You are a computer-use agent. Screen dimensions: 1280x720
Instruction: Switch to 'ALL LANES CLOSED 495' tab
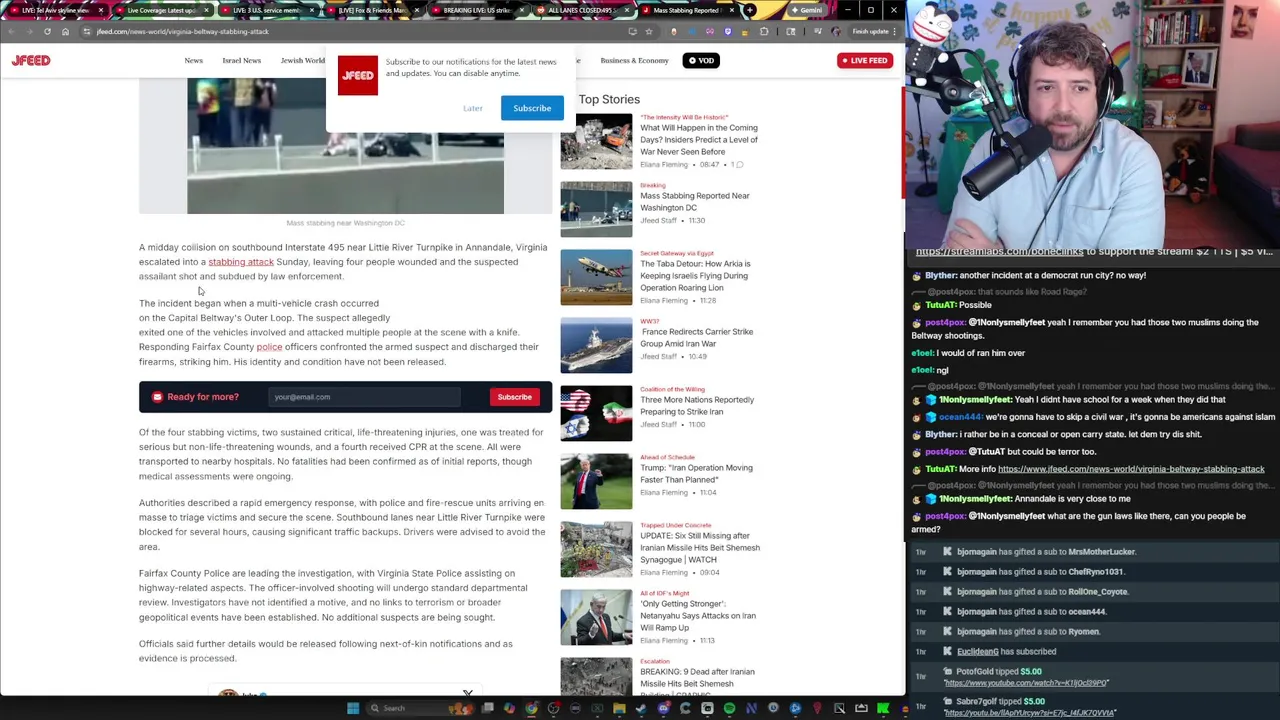tap(582, 10)
